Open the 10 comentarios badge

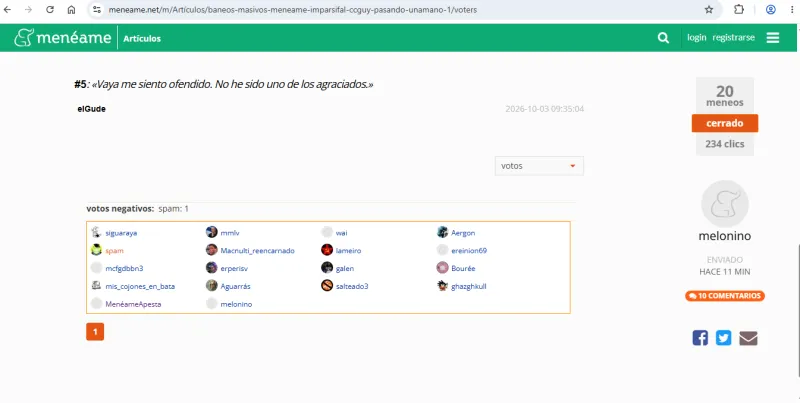[x=724, y=296]
